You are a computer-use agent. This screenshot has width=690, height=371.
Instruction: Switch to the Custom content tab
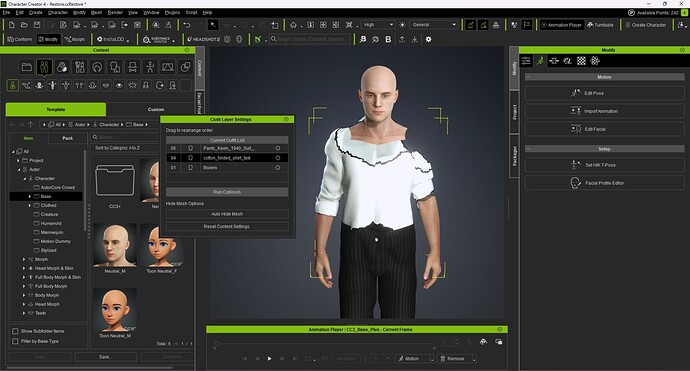[156, 109]
